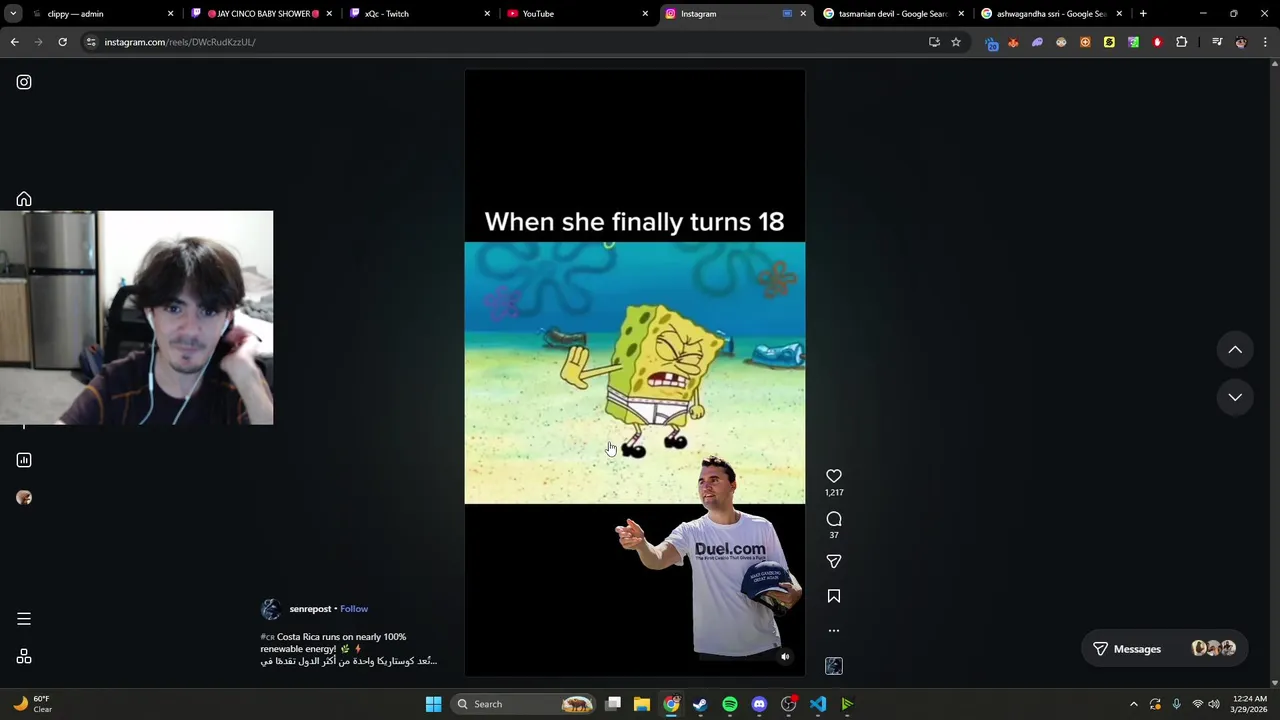Open the Instagram dashboard chart icon
Screen dimensions: 1280x720
click(24, 460)
